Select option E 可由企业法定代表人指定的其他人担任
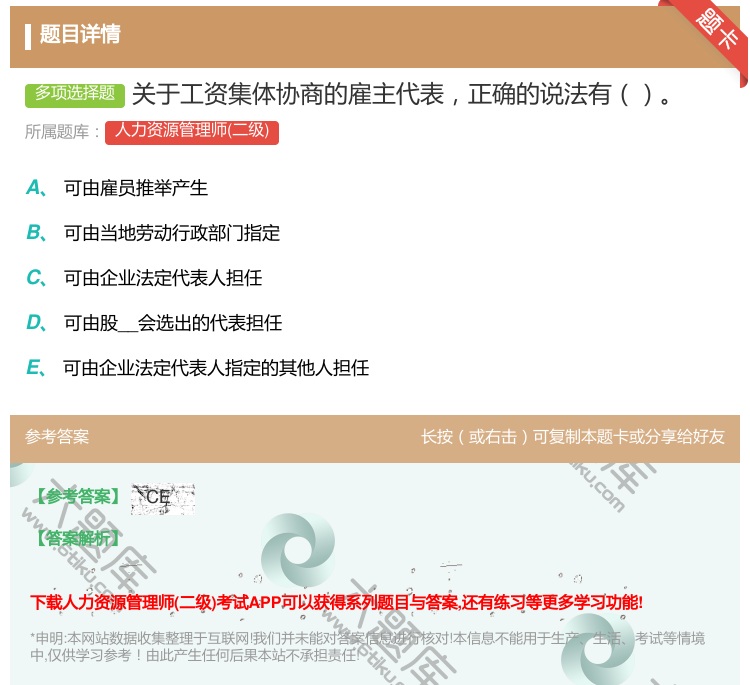The width and height of the screenshot is (750, 685). (x=216, y=368)
